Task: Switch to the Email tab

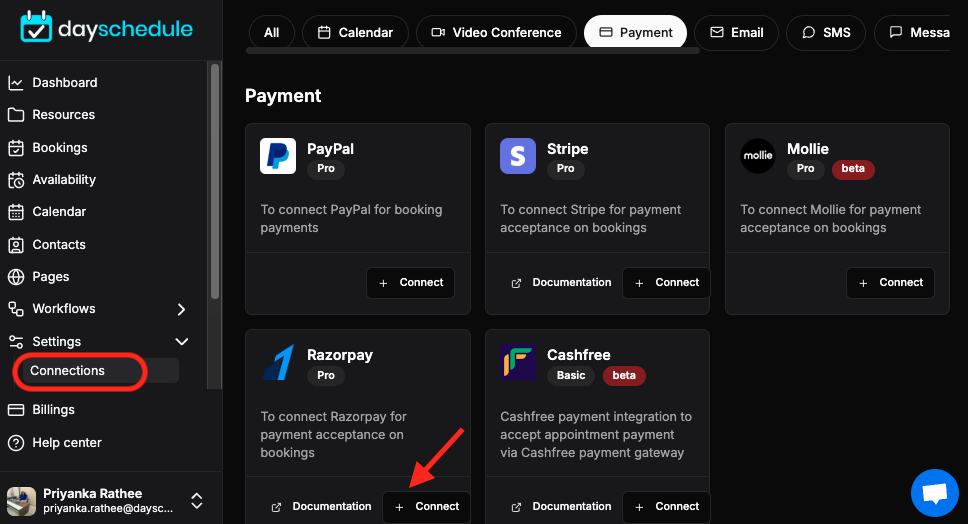Action: point(736,32)
